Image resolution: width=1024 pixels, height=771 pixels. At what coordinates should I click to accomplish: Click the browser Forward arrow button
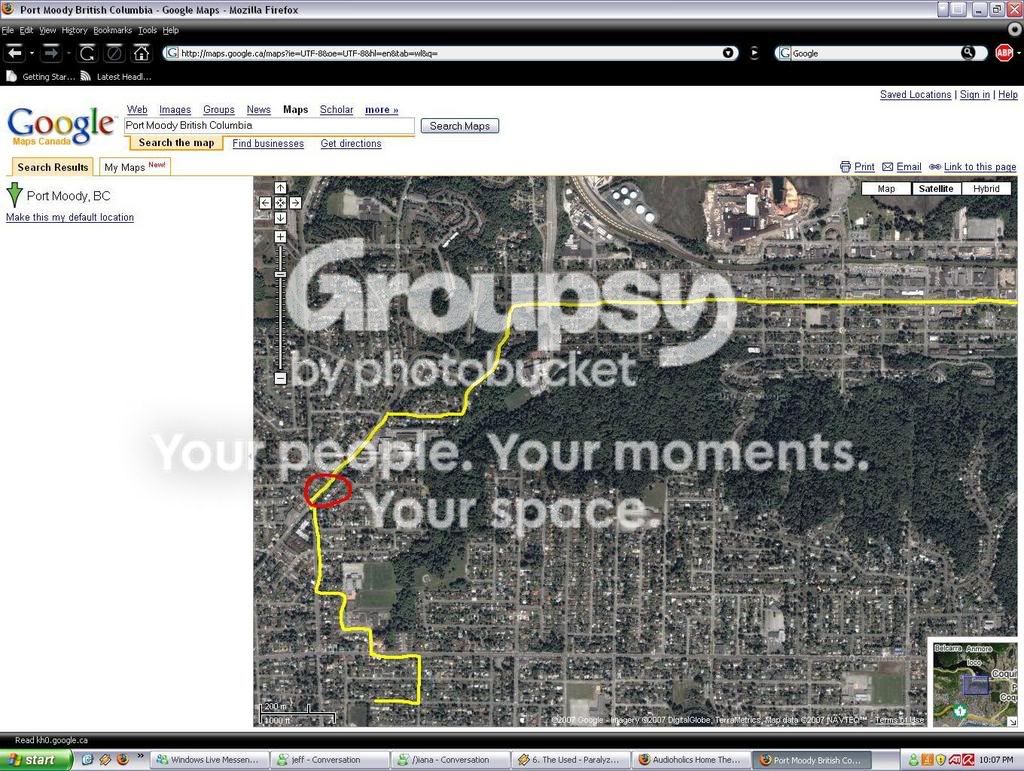[x=50, y=53]
